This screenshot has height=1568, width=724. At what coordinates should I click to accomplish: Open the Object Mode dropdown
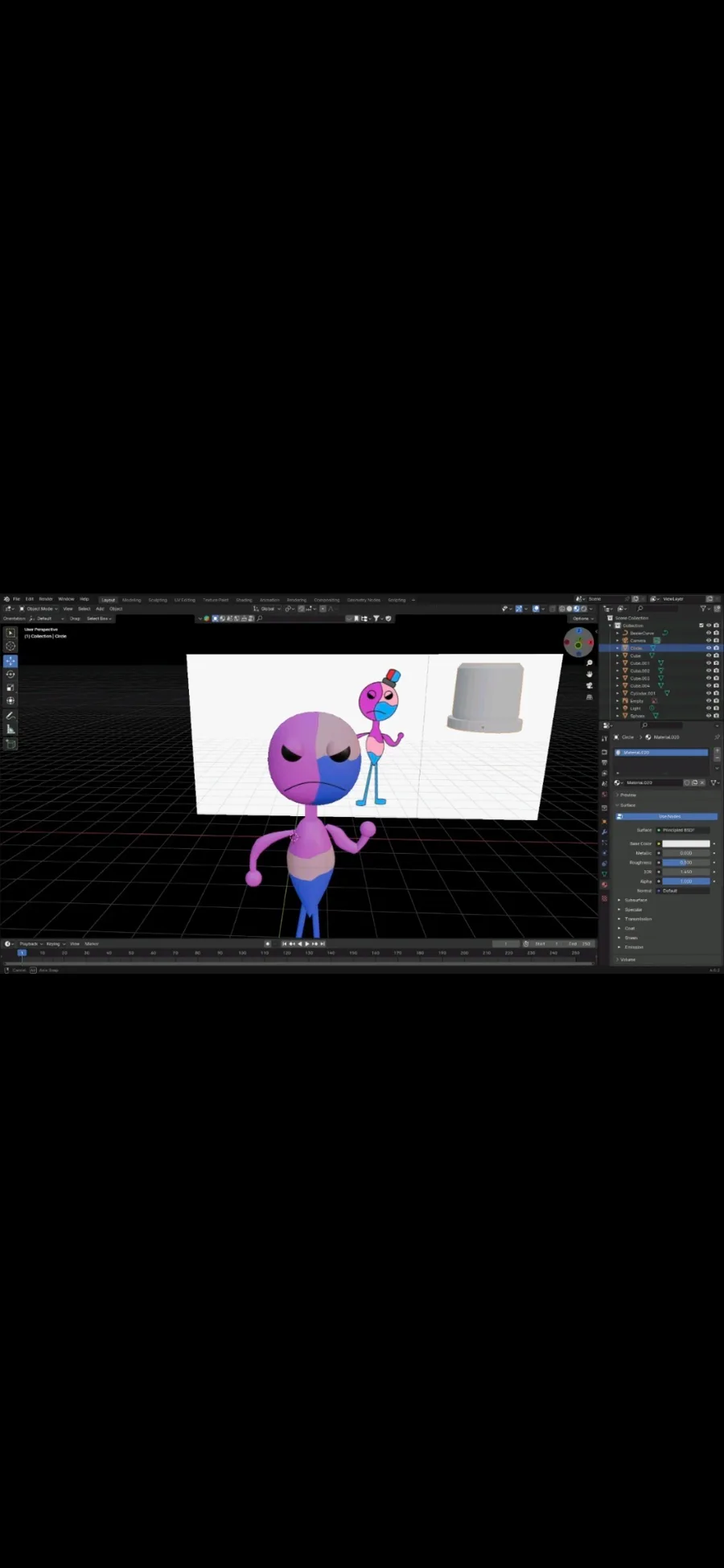tap(39, 609)
